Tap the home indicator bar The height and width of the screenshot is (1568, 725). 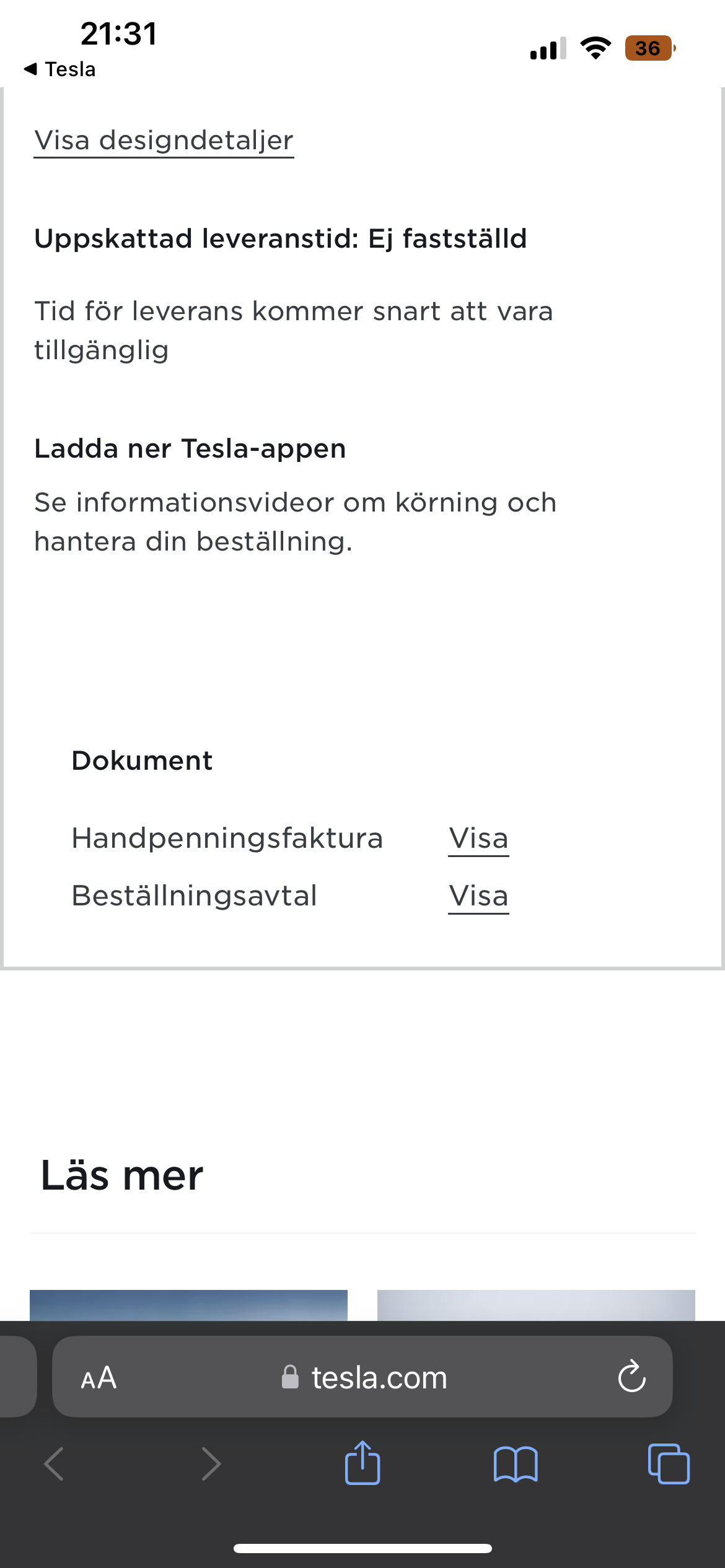pyautogui.click(x=362, y=1548)
